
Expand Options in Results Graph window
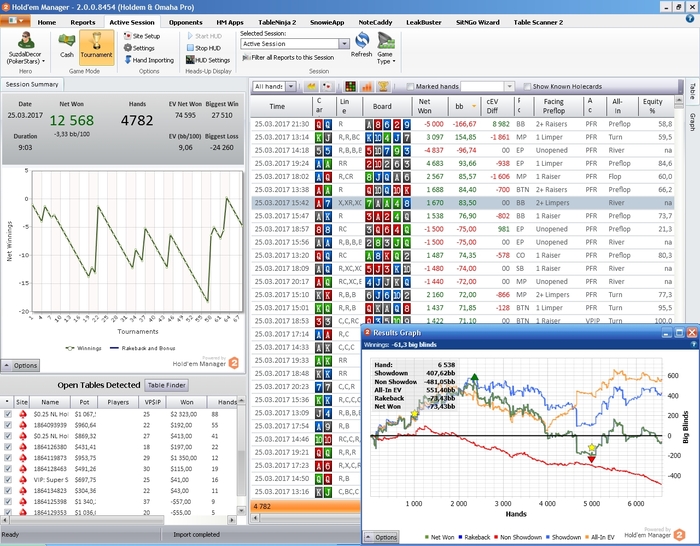(x=381, y=537)
